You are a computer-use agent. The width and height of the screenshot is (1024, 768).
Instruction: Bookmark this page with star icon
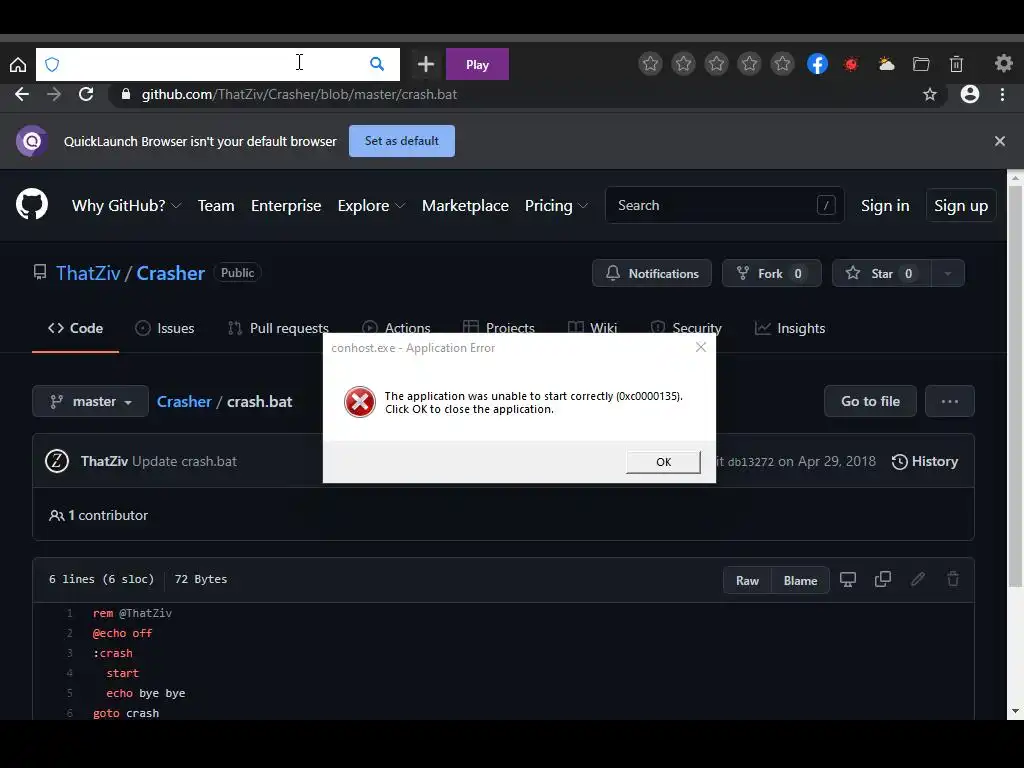(930, 95)
